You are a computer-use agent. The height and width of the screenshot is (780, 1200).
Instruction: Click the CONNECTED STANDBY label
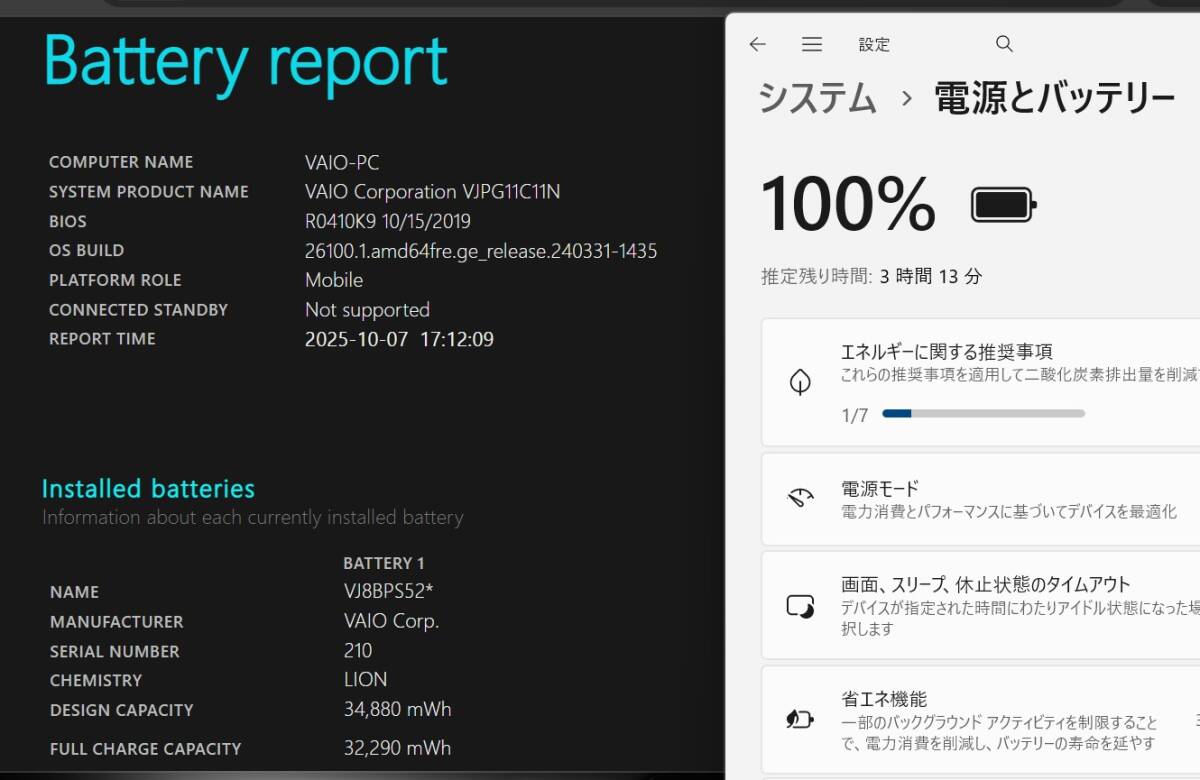[138, 310]
